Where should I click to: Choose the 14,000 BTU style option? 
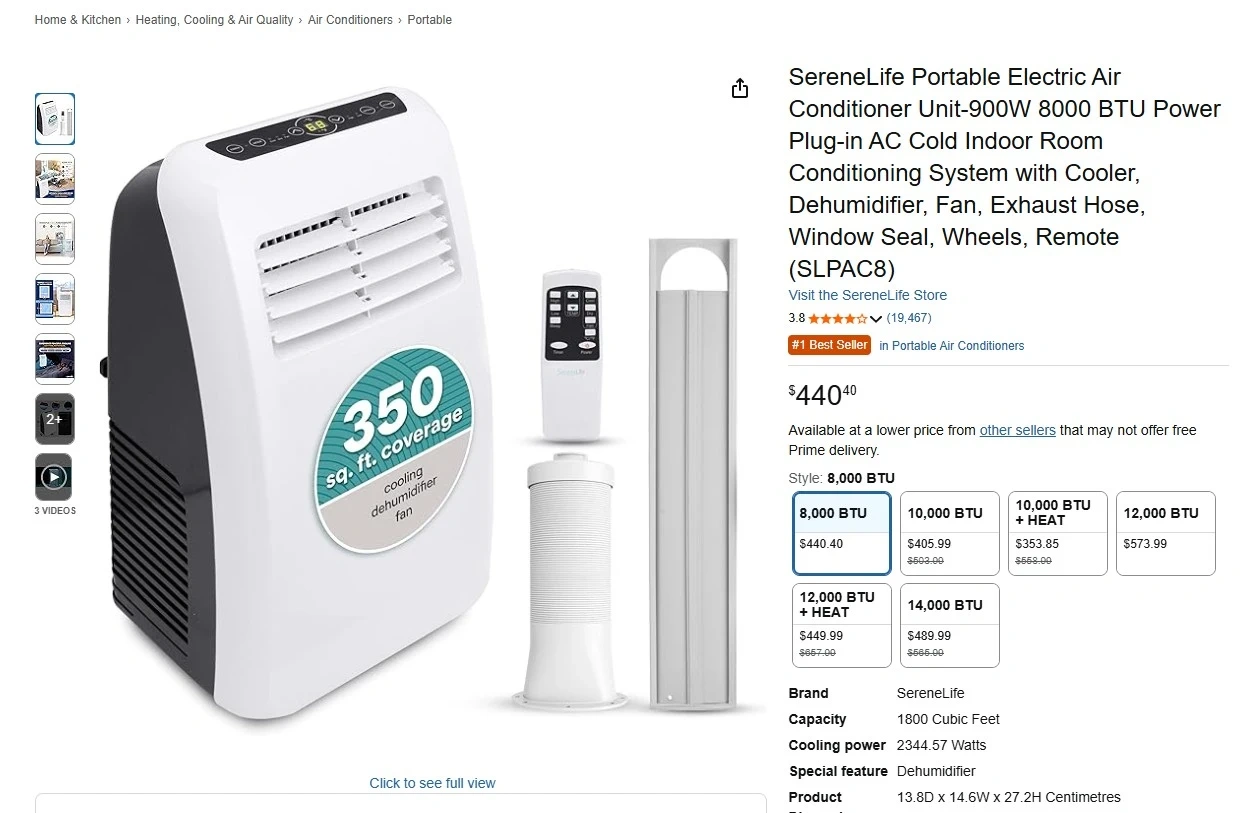(950, 625)
